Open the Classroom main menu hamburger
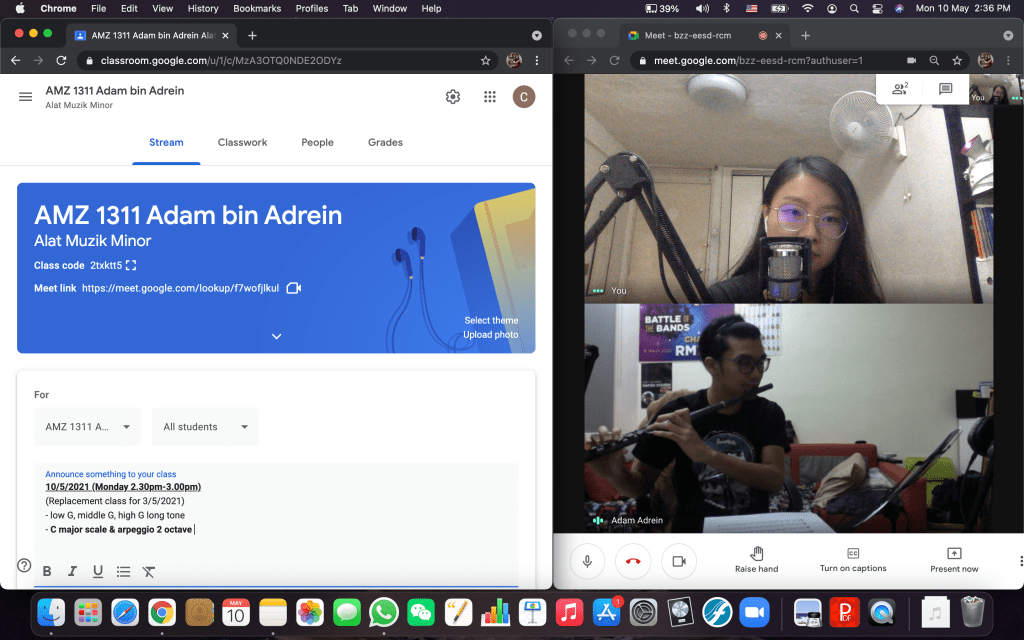Image resolution: width=1024 pixels, height=640 pixels. [25, 96]
